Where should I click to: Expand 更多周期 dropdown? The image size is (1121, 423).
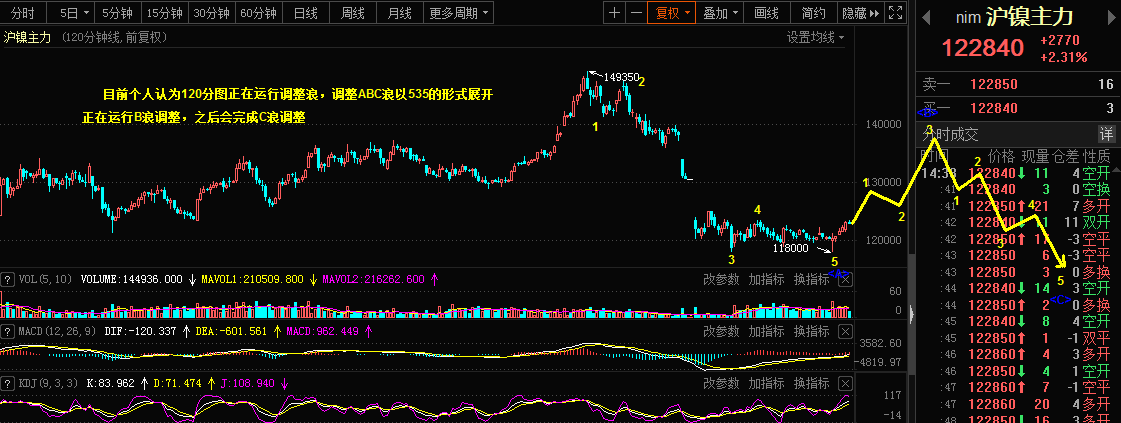pos(460,12)
